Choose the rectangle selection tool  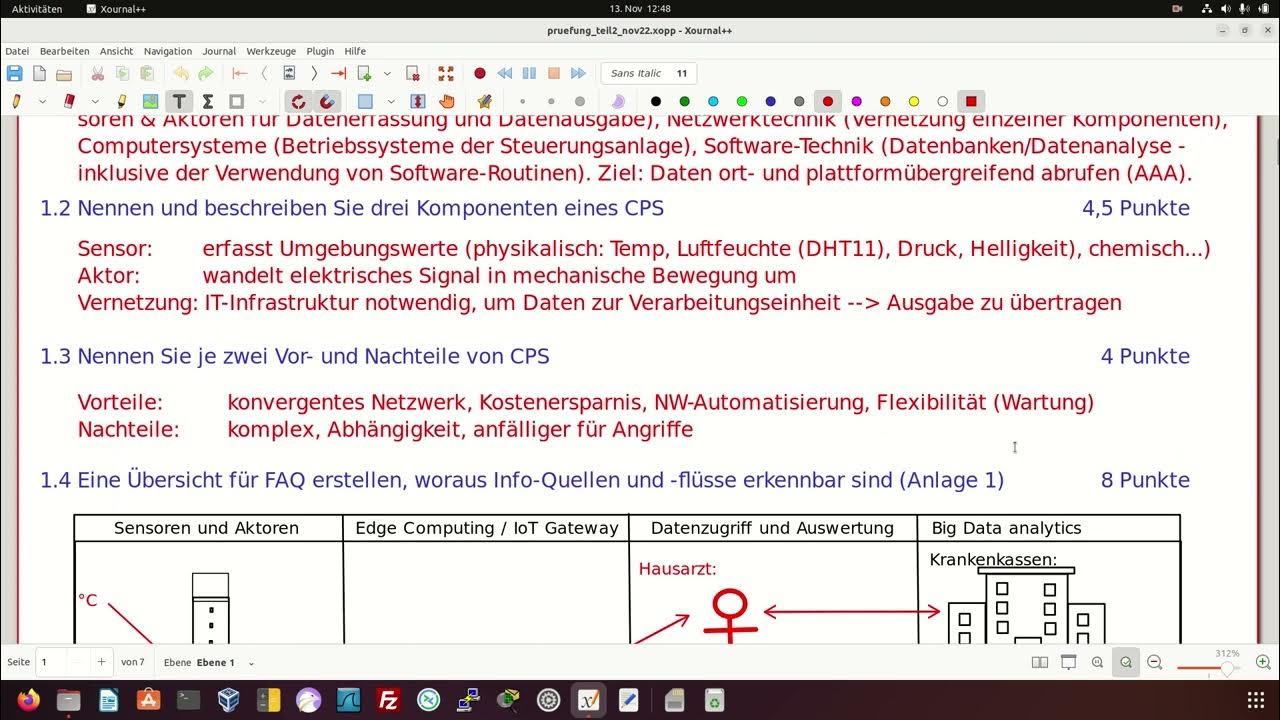pyautogui.click(x=365, y=101)
